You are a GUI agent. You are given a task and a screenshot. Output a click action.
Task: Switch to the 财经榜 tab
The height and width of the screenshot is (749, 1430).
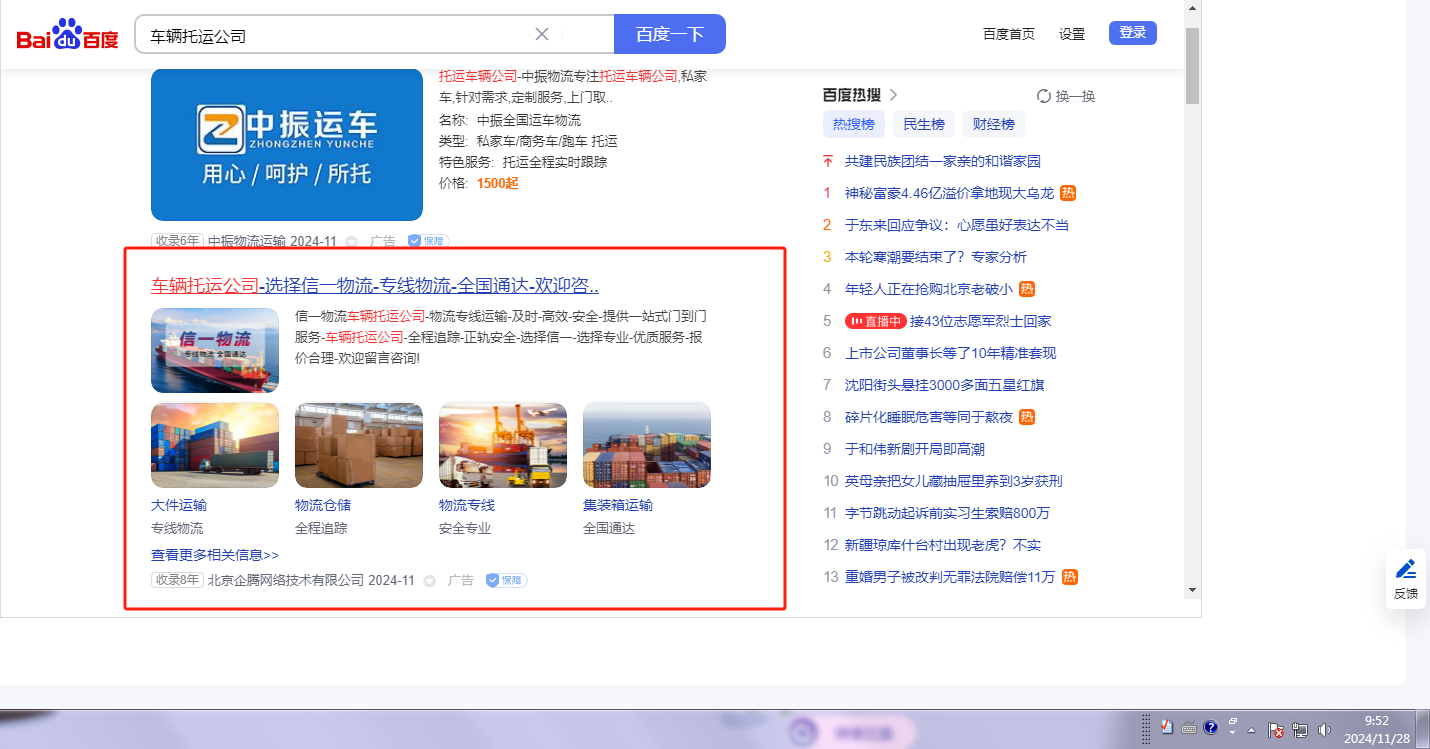(994, 124)
